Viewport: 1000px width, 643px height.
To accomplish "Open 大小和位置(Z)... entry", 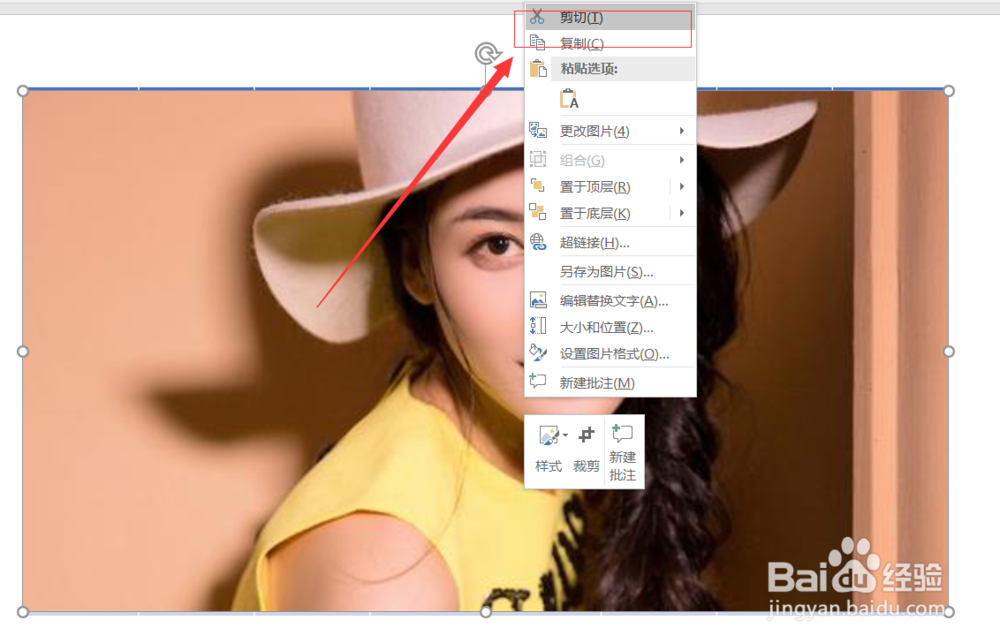I will (610, 328).
